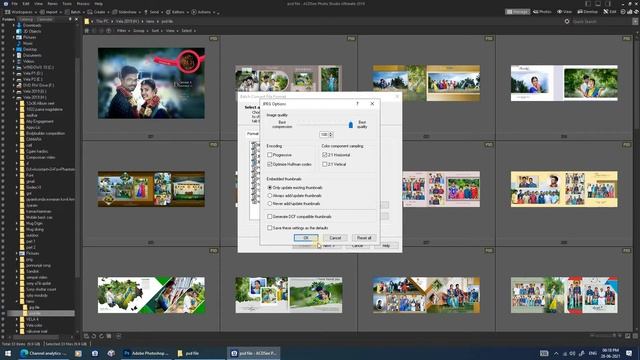
Task: Expand the Downloads folder tree node
Action: click(x=13, y=25)
